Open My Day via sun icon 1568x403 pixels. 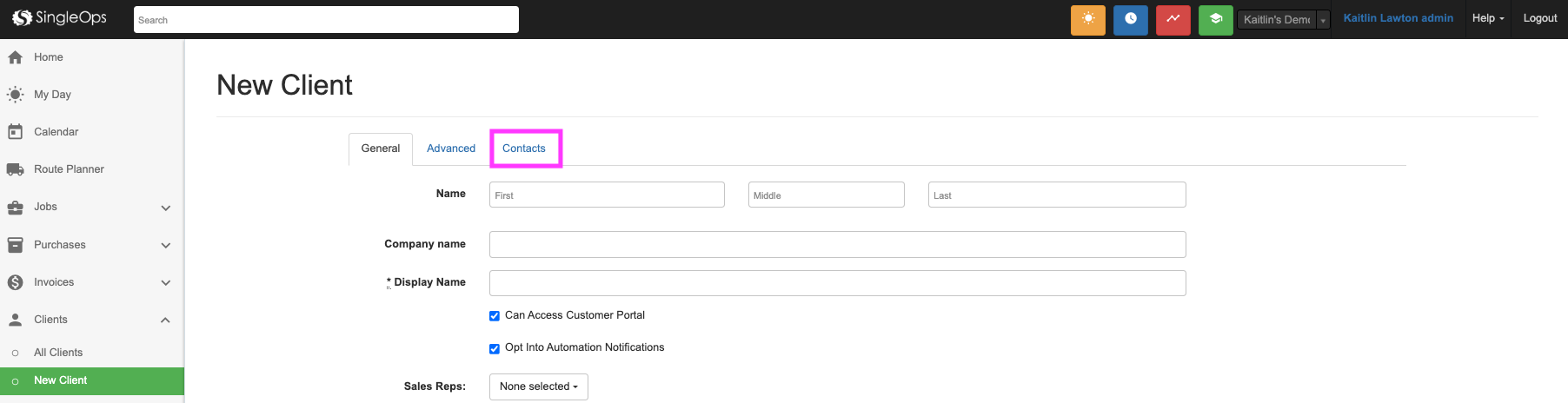[15, 95]
